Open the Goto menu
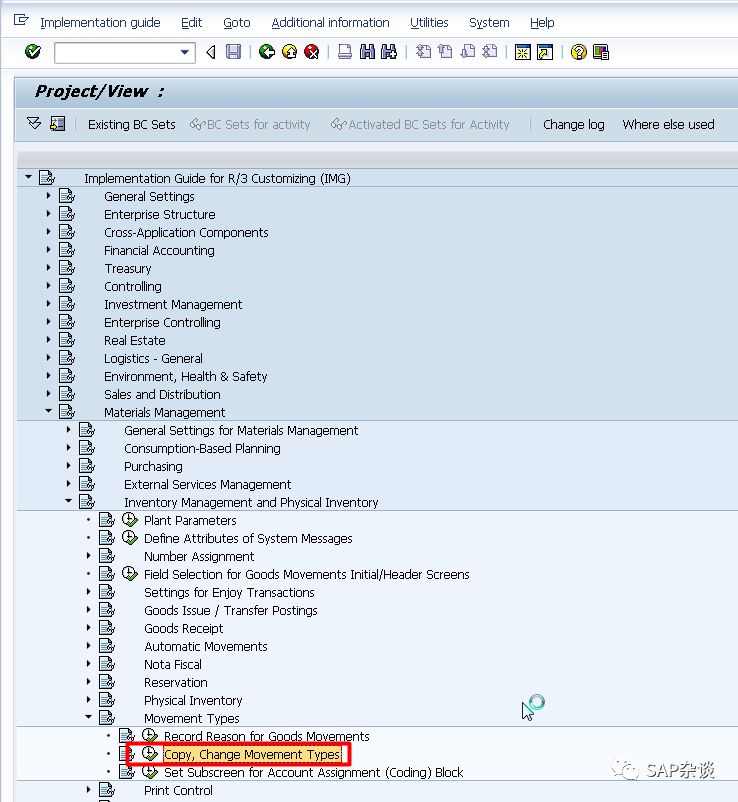The image size is (738, 802). pyautogui.click(x=237, y=23)
